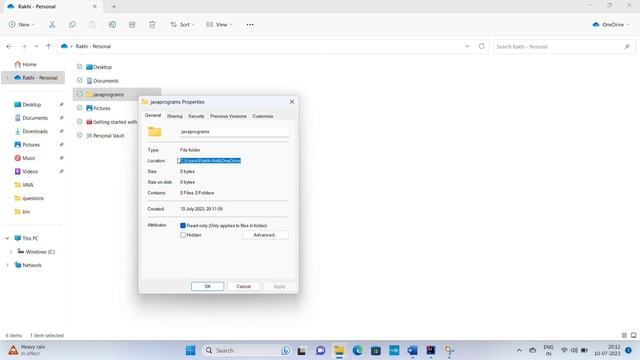The width and height of the screenshot is (640, 360).
Task: Switch to large thumbnails view icon
Action: pyautogui.click(x=633, y=335)
